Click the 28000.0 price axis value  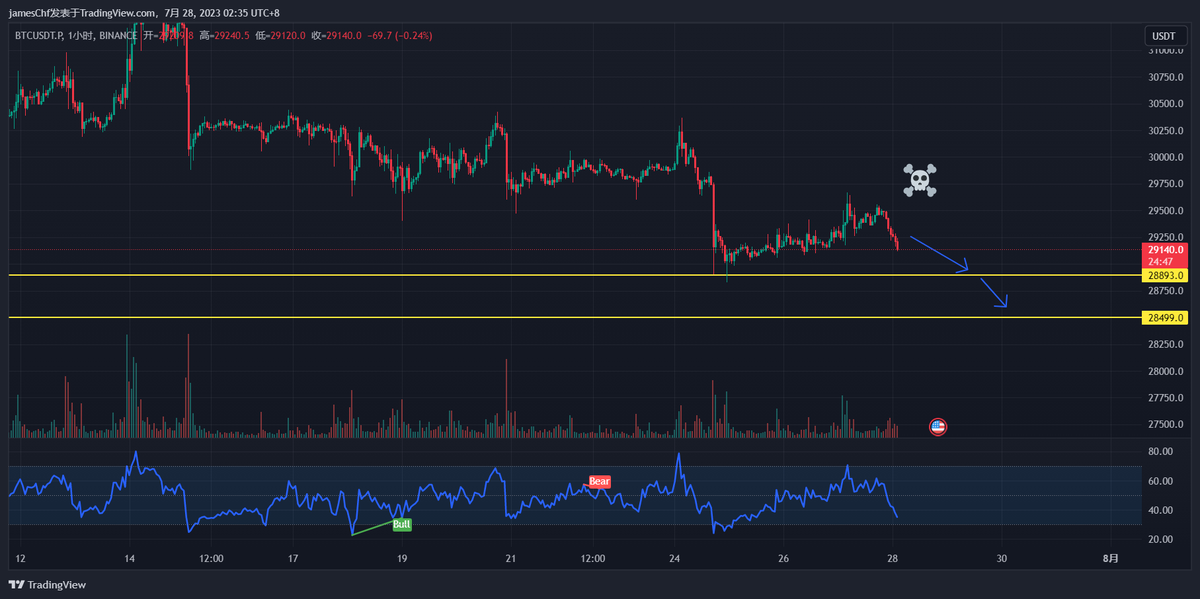[x=1167, y=371]
